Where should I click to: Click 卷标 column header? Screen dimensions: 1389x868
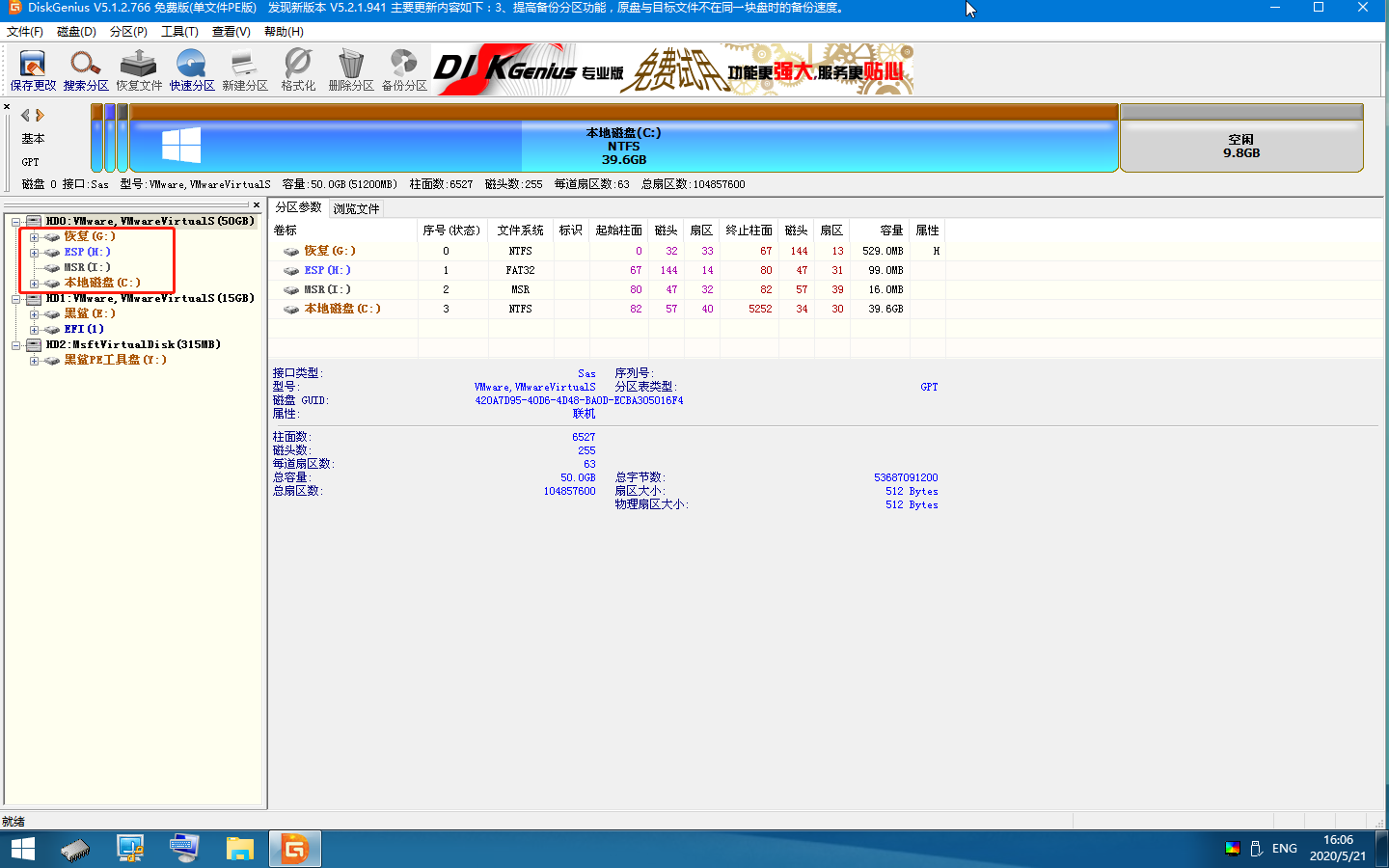point(343,231)
